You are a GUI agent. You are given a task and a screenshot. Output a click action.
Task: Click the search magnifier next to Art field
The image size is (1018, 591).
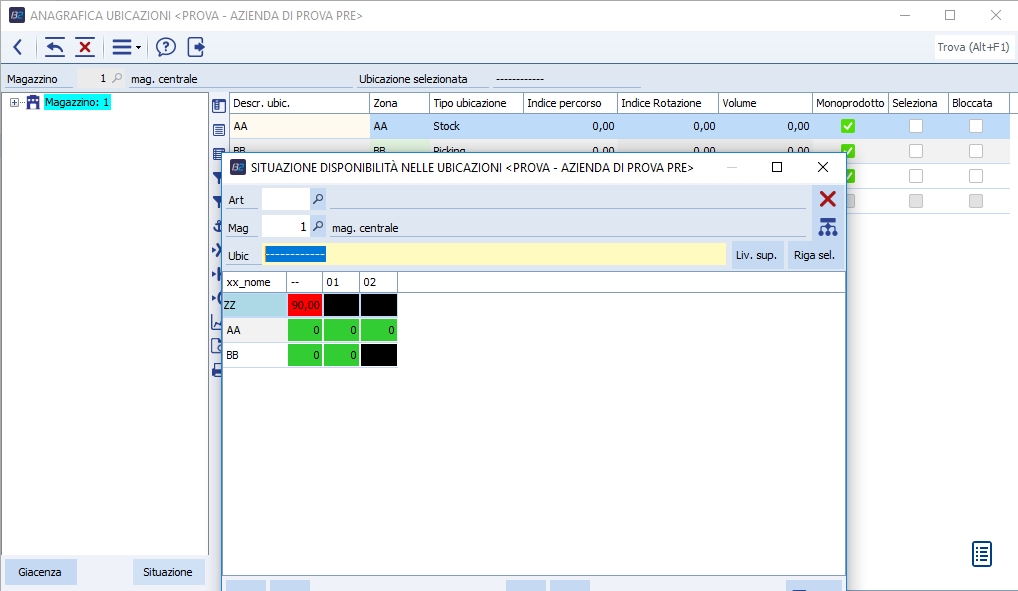pyautogui.click(x=318, y=199)
